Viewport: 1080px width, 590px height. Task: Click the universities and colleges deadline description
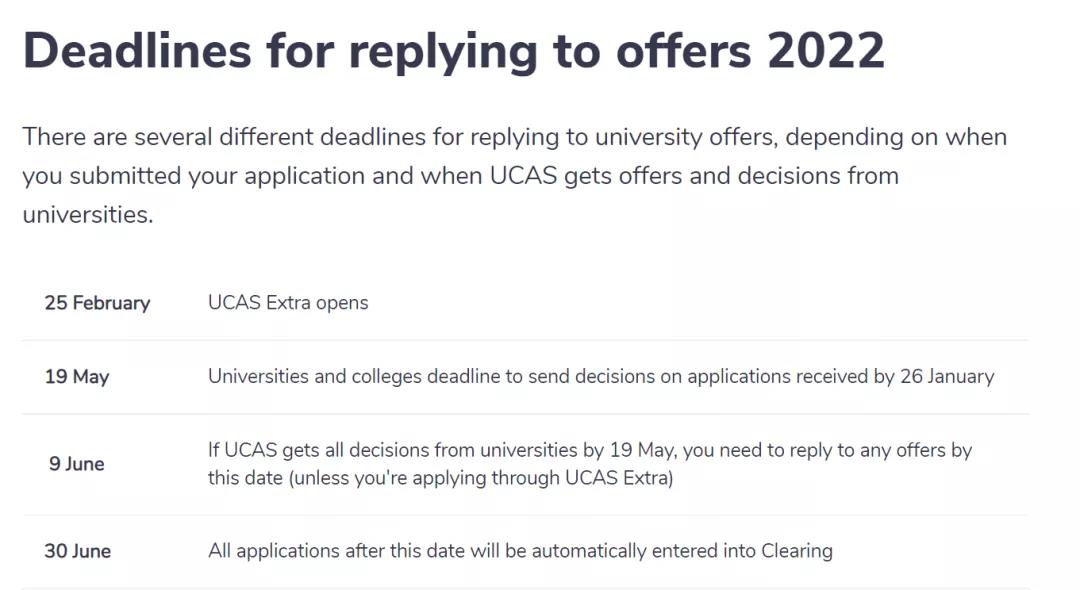(x=601, y=377)
